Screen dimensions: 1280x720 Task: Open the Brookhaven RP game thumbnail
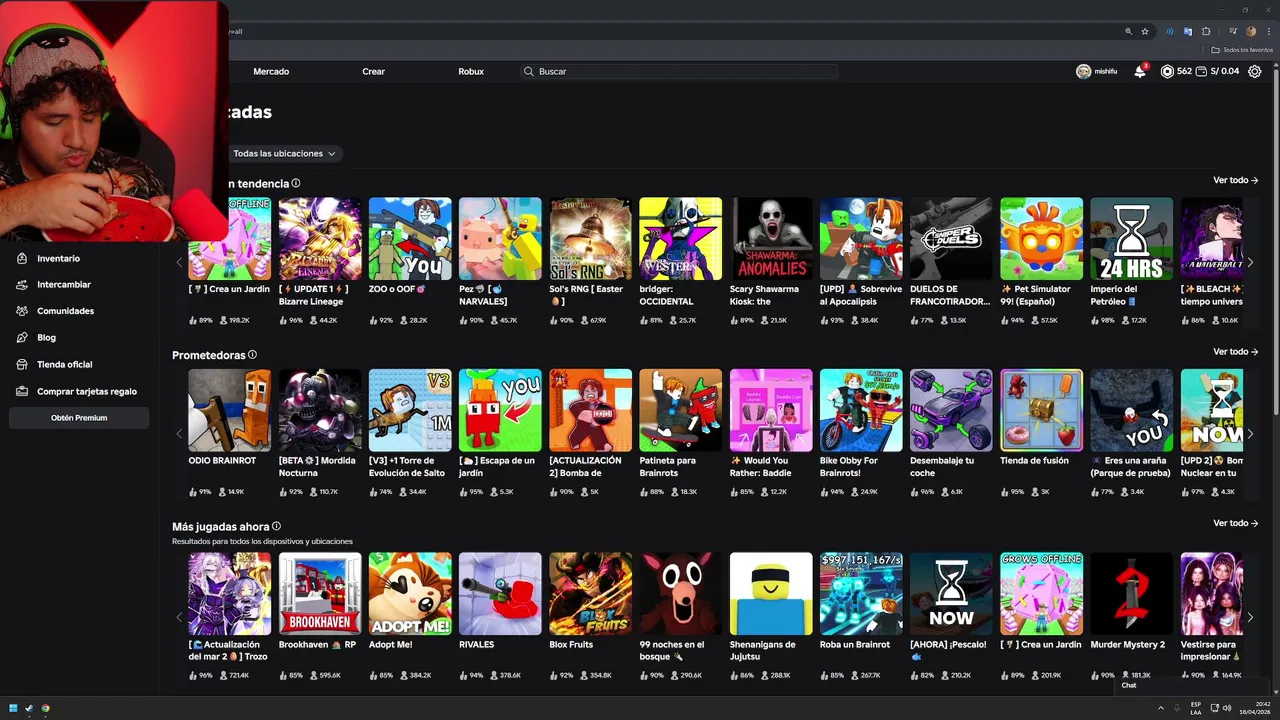[320, 593]
